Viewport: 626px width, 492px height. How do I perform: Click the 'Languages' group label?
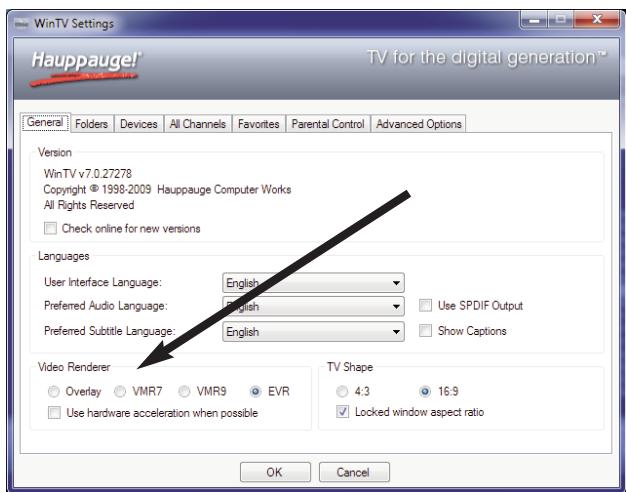pos(63,256)
